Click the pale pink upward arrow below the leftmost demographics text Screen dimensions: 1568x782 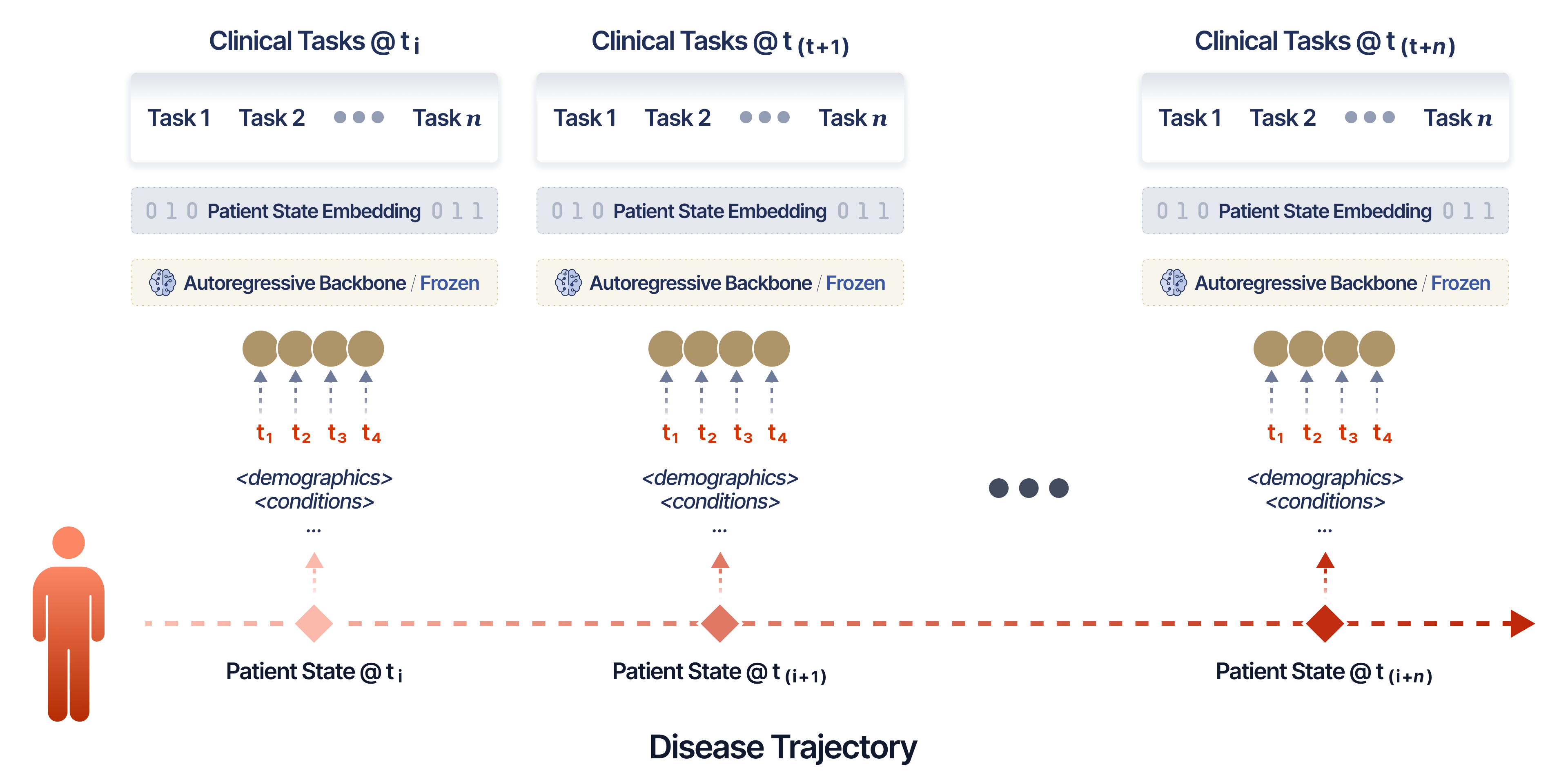pyautogui.click(x=314, y=561)
